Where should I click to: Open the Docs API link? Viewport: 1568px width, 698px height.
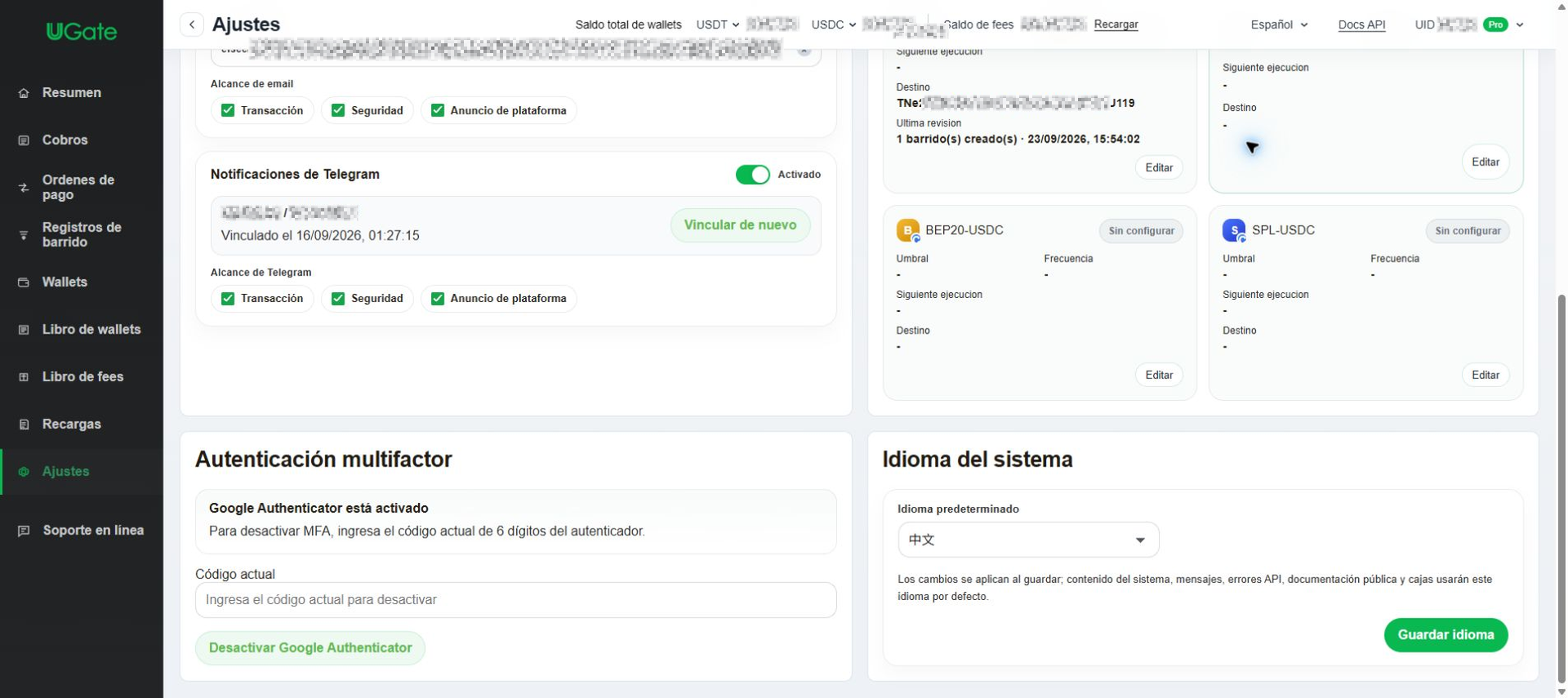pos(1361,24)
